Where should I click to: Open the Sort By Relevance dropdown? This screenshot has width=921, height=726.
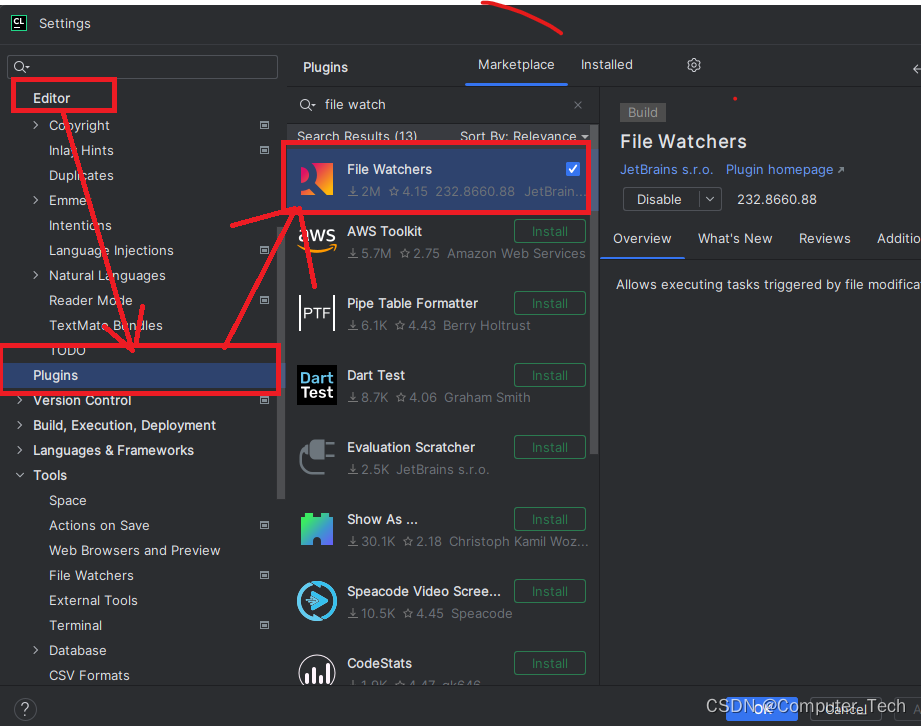click(x=524, y=136)
